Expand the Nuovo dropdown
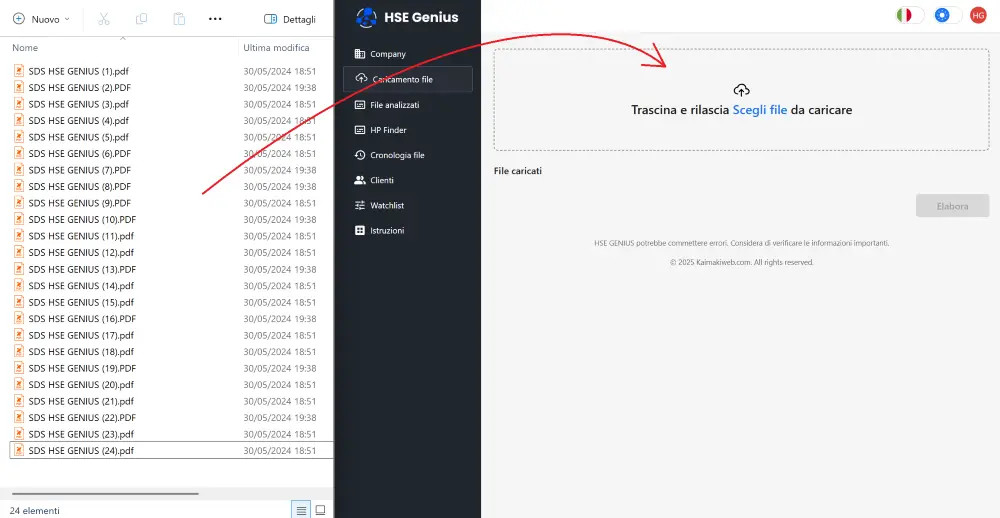This screenshot has width=1000, height=518. coord(41,19)
